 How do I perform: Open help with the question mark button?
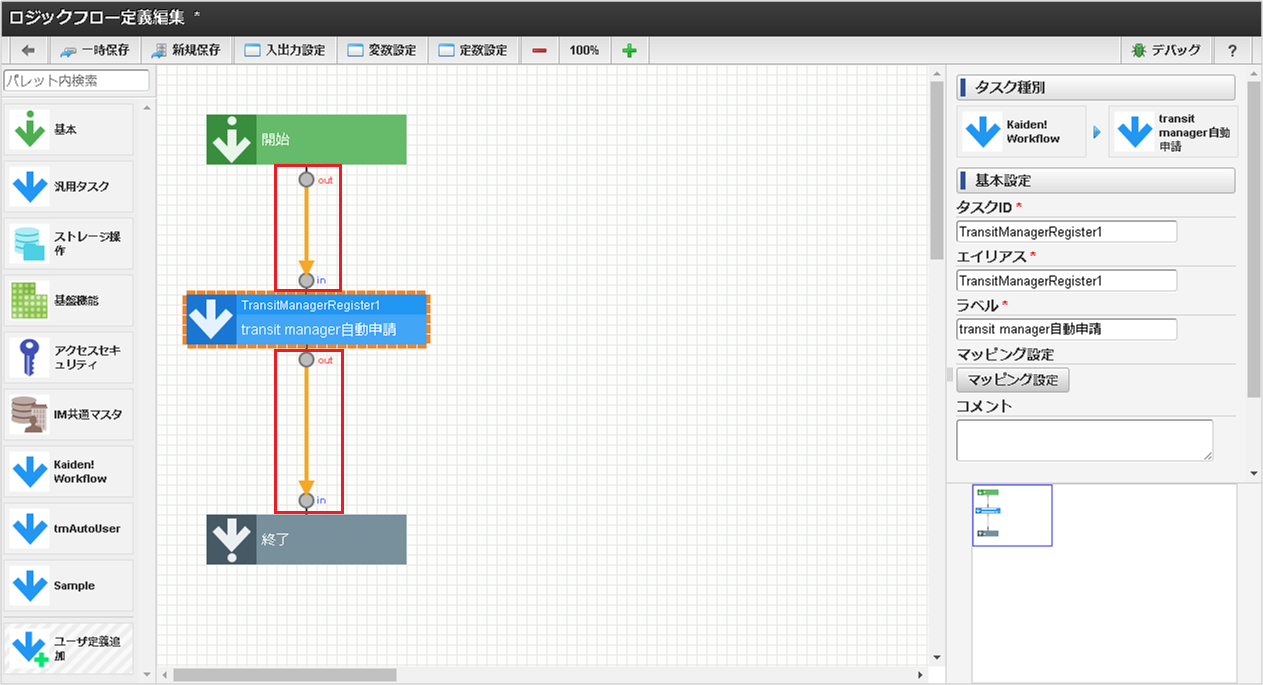coord(1232,50)
